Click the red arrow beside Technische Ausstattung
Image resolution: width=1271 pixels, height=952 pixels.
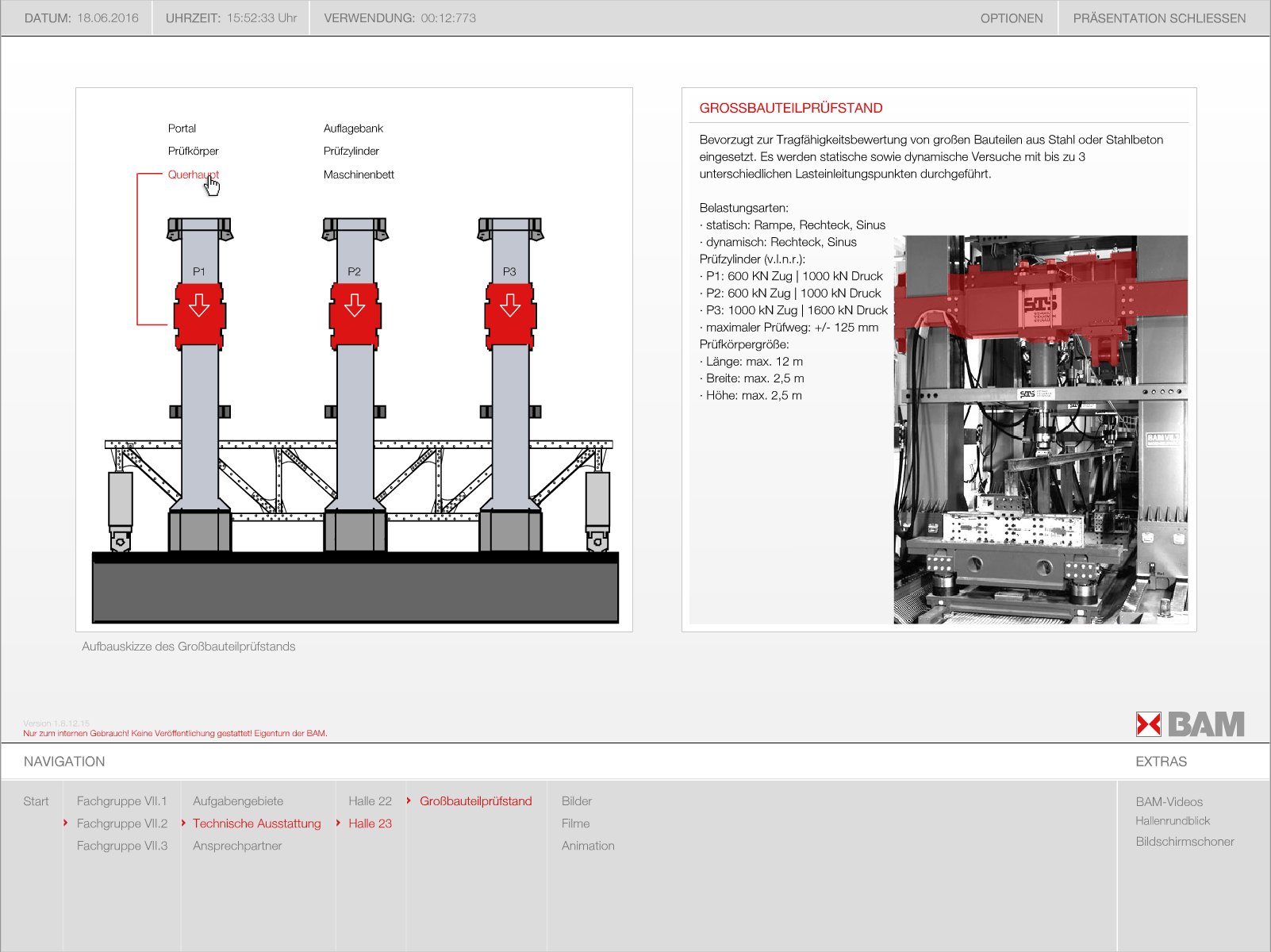pos(183,823)
